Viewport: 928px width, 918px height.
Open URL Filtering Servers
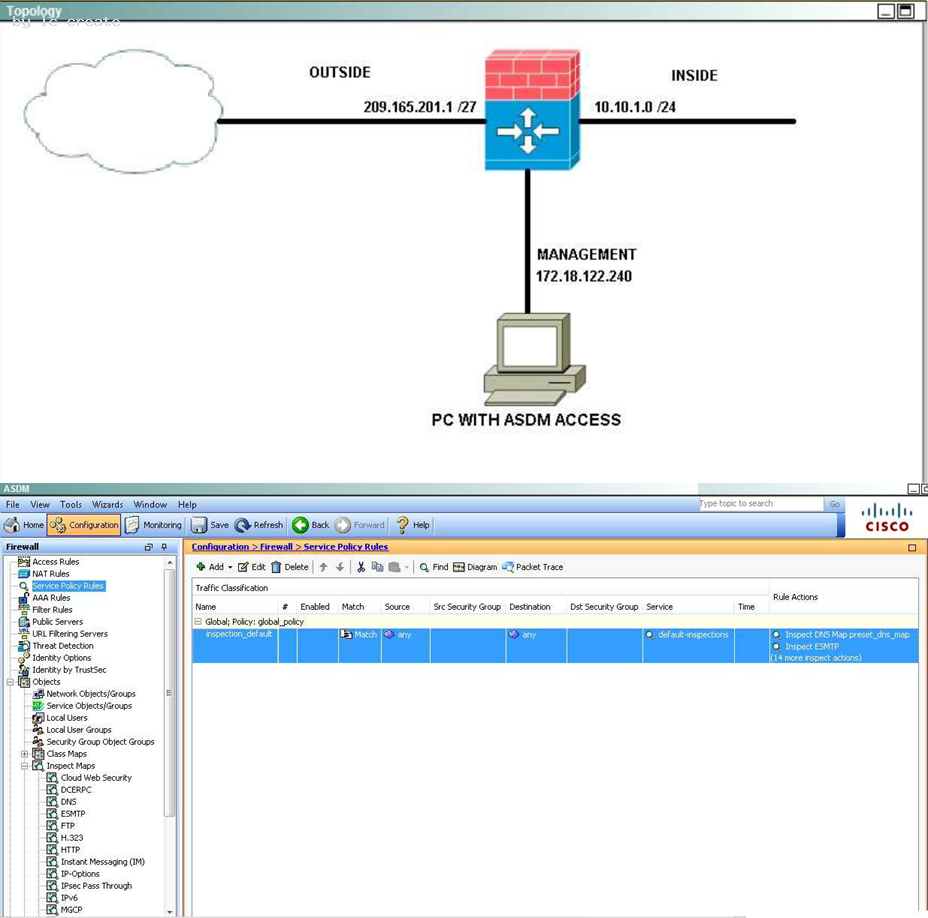[x=70, y=634]
